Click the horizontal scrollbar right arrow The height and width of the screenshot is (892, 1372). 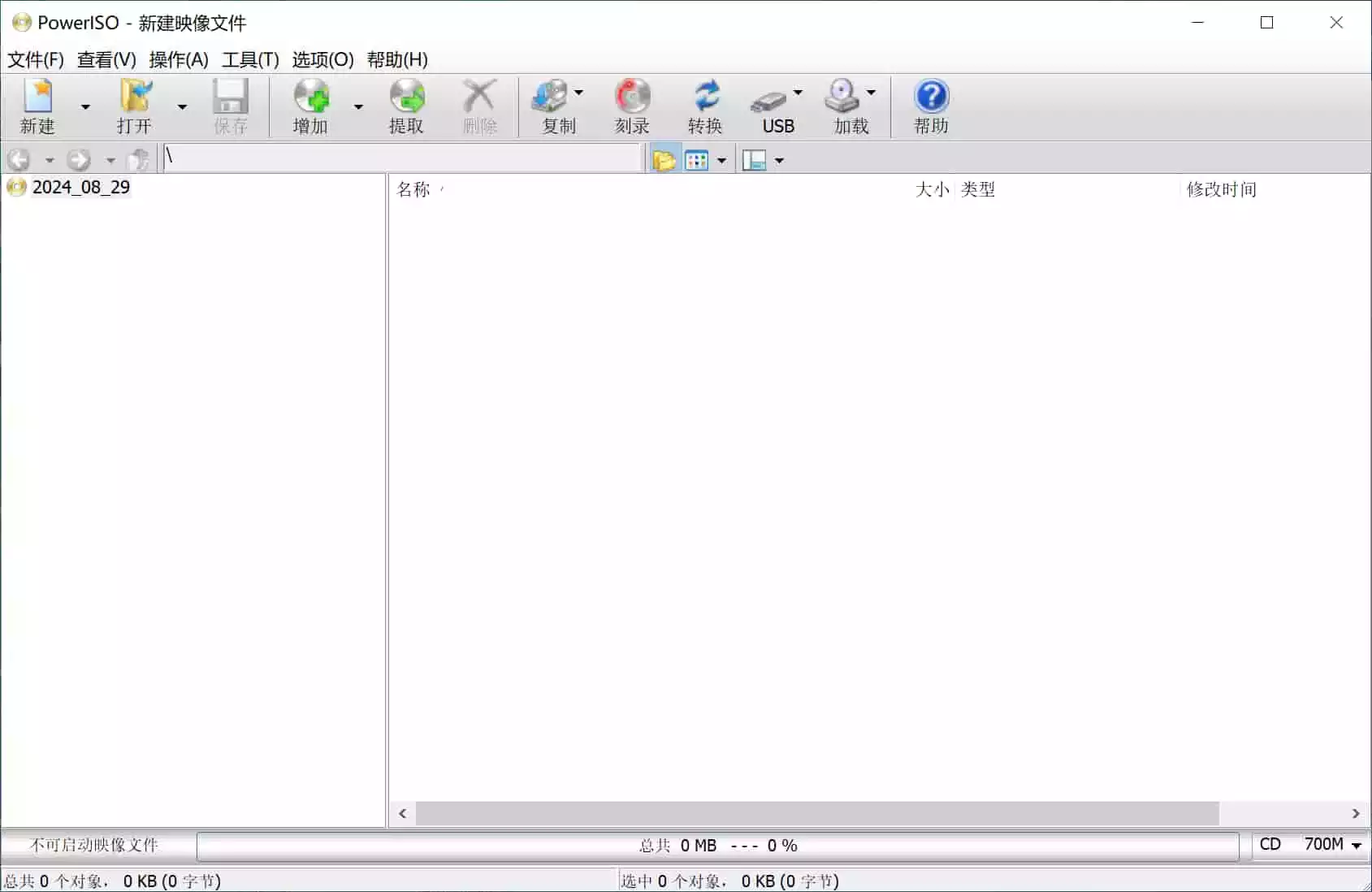[x=1356, y=813]
